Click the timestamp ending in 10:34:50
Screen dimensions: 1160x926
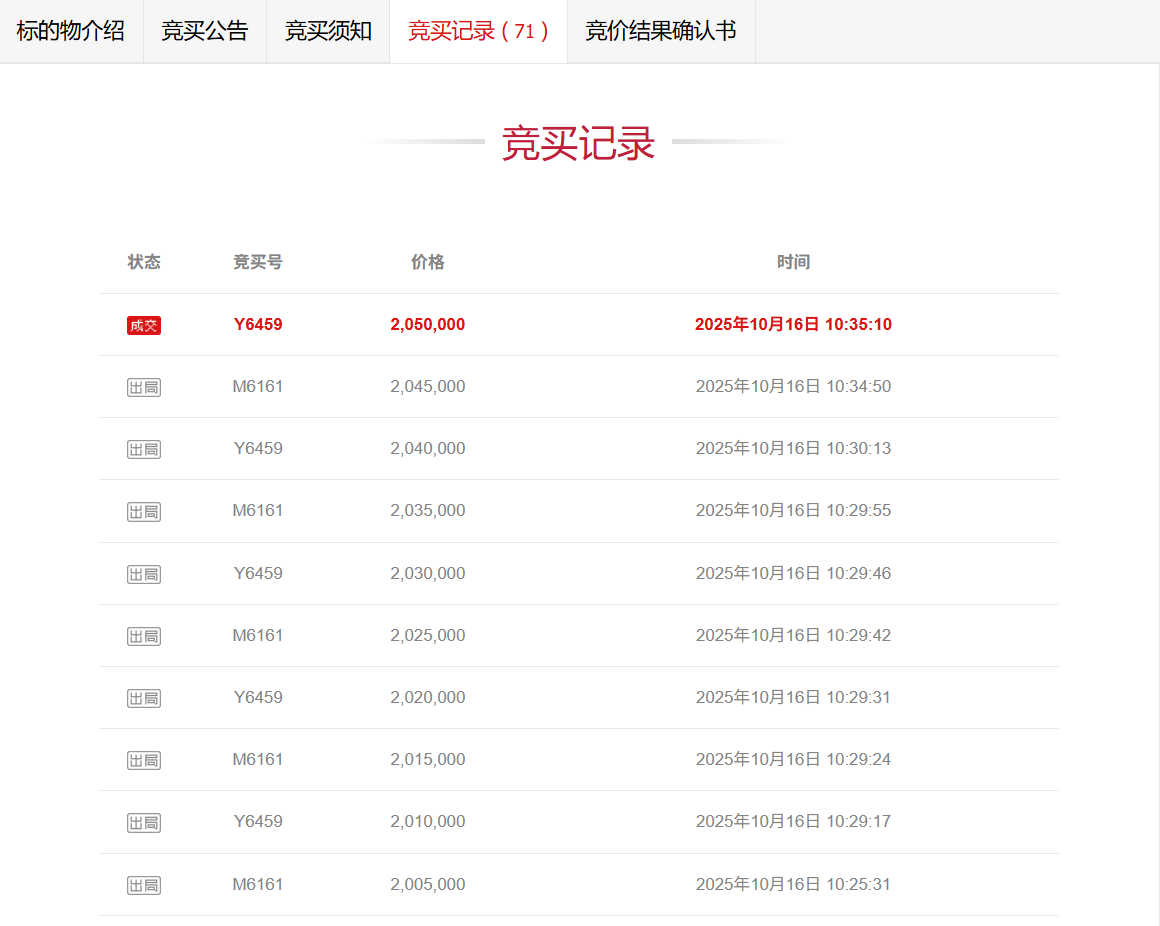click(793, 386)
